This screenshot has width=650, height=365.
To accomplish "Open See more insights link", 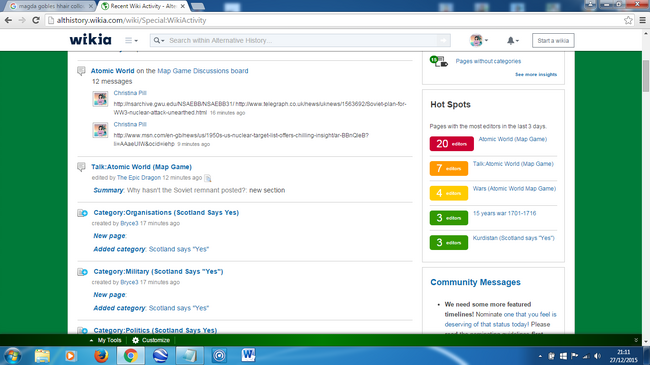I will coord(536,75).
